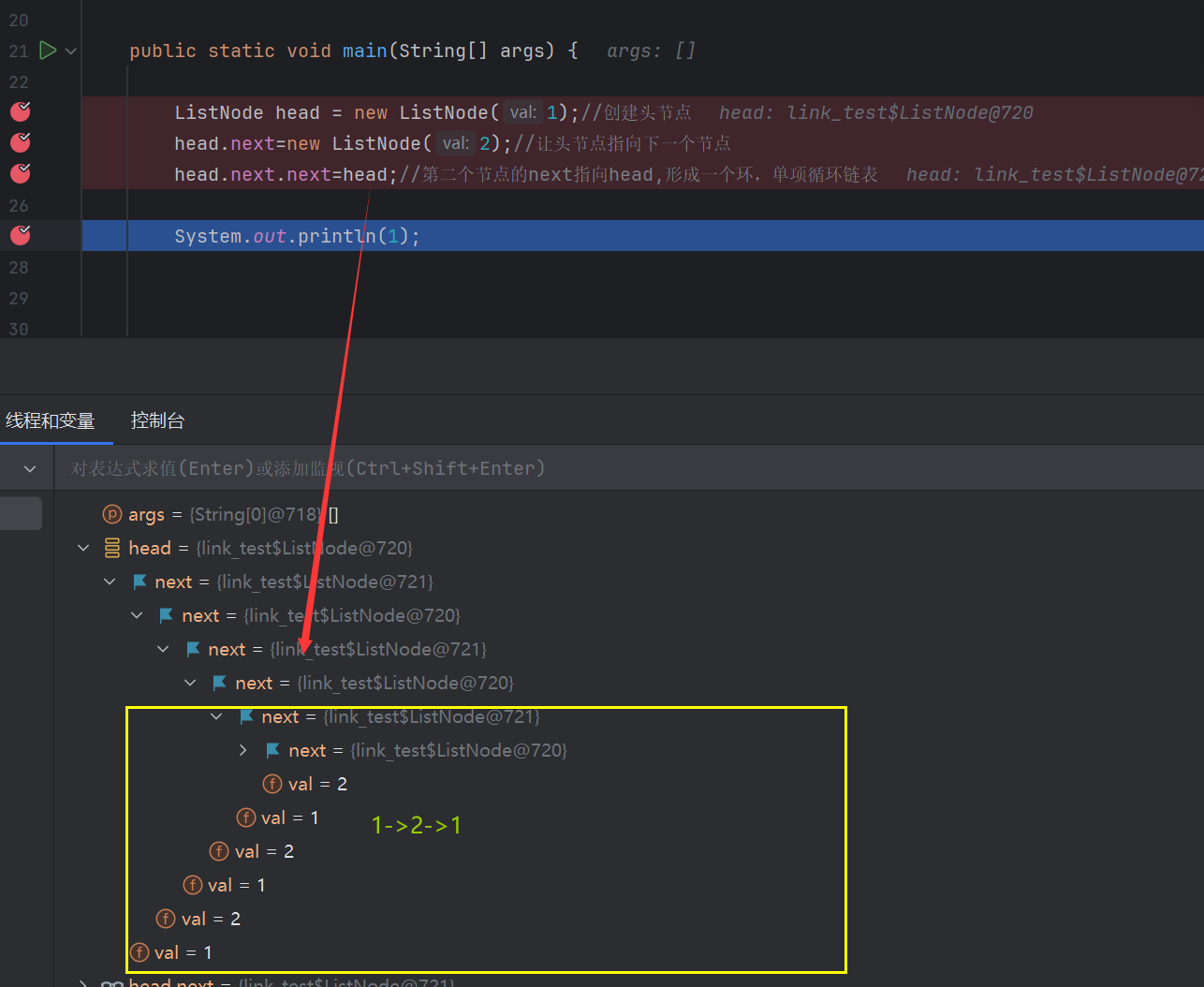Toggle breakpoint on the head.next.next=head line
This screenshot has height=987, width=1204.
[x=20, y=174]
